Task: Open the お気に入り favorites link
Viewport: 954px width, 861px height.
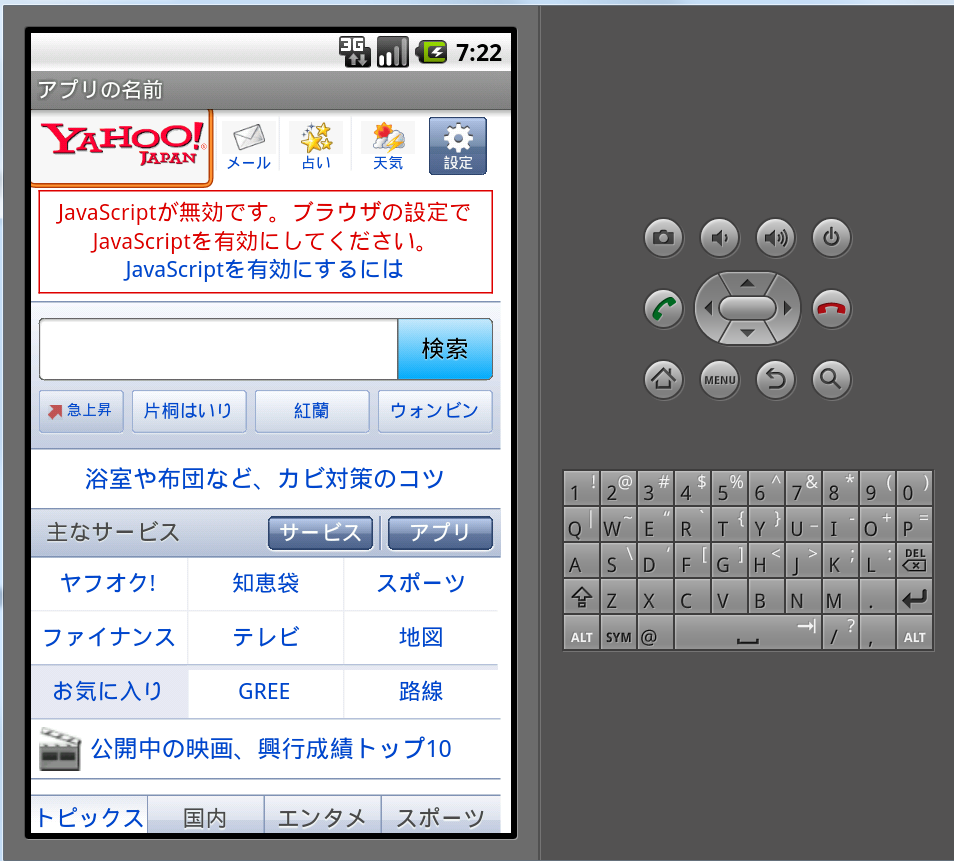Action: pyautogui.click(x=109, y=692)
